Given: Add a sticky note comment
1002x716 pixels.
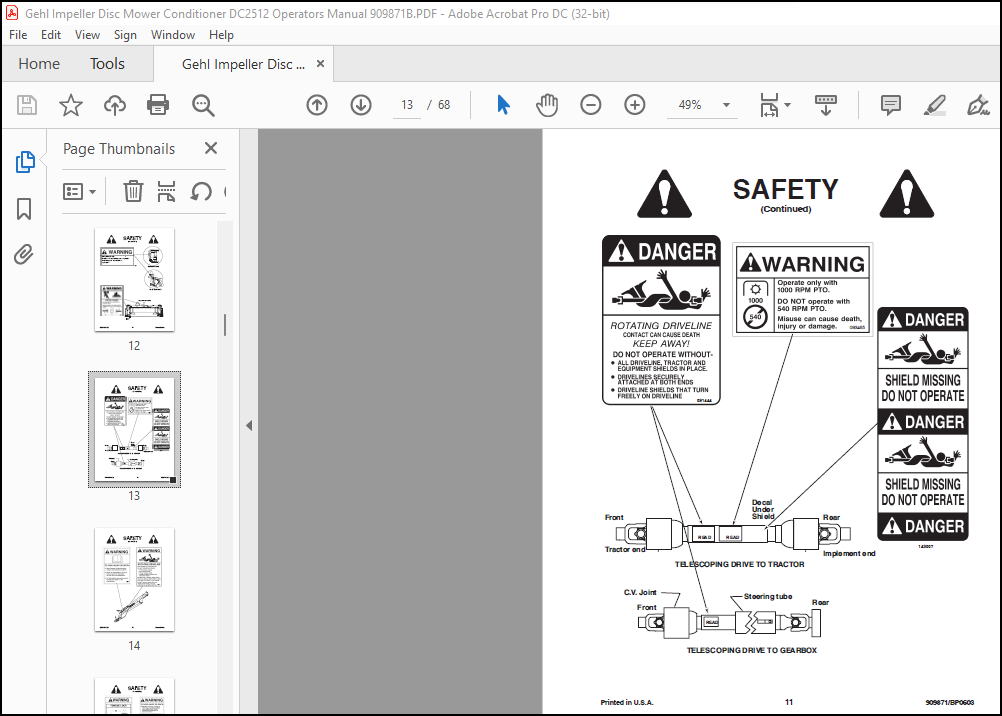Looking at the screenshot, I should click(x=891, y=105).
